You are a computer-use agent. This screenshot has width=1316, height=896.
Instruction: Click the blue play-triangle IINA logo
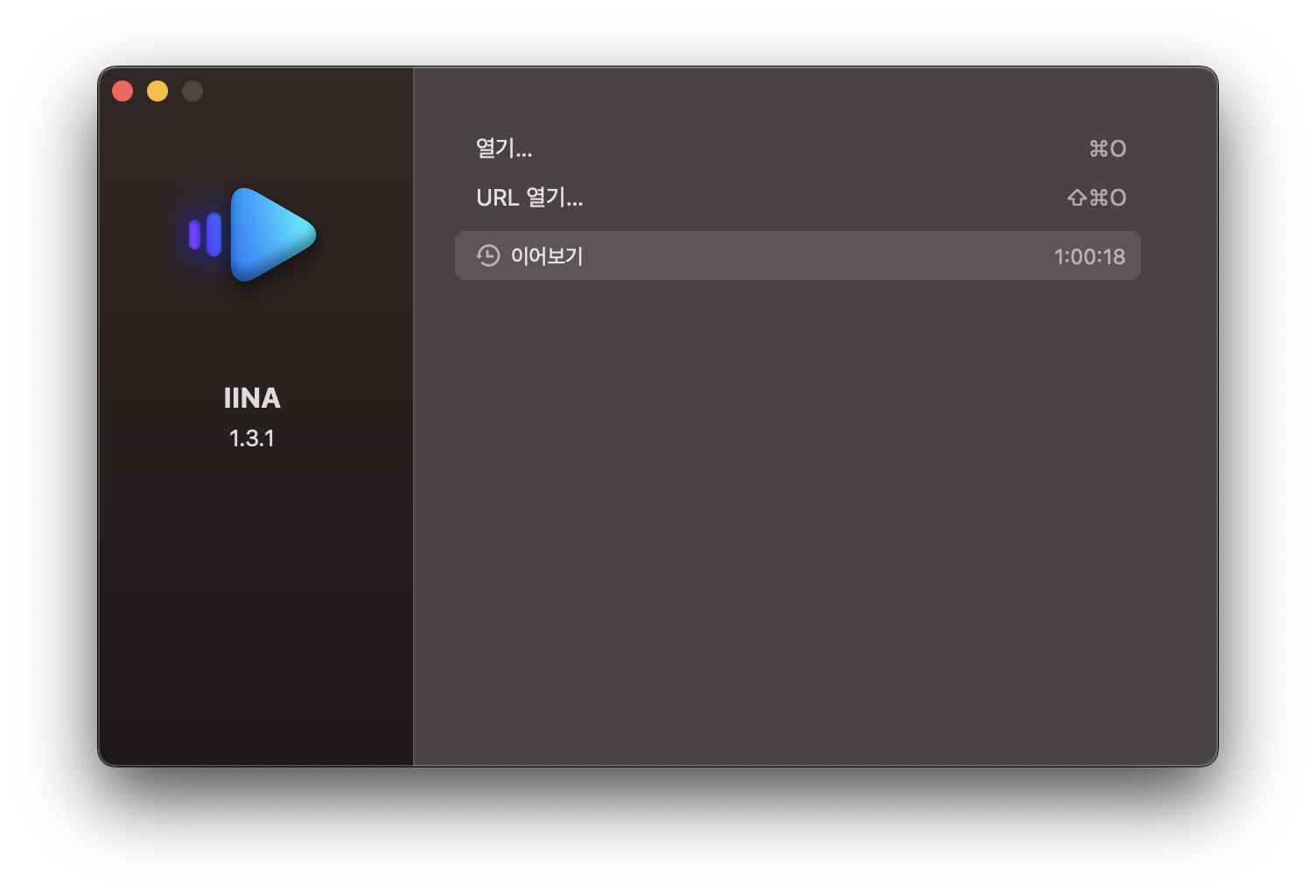tap(271, 234)
